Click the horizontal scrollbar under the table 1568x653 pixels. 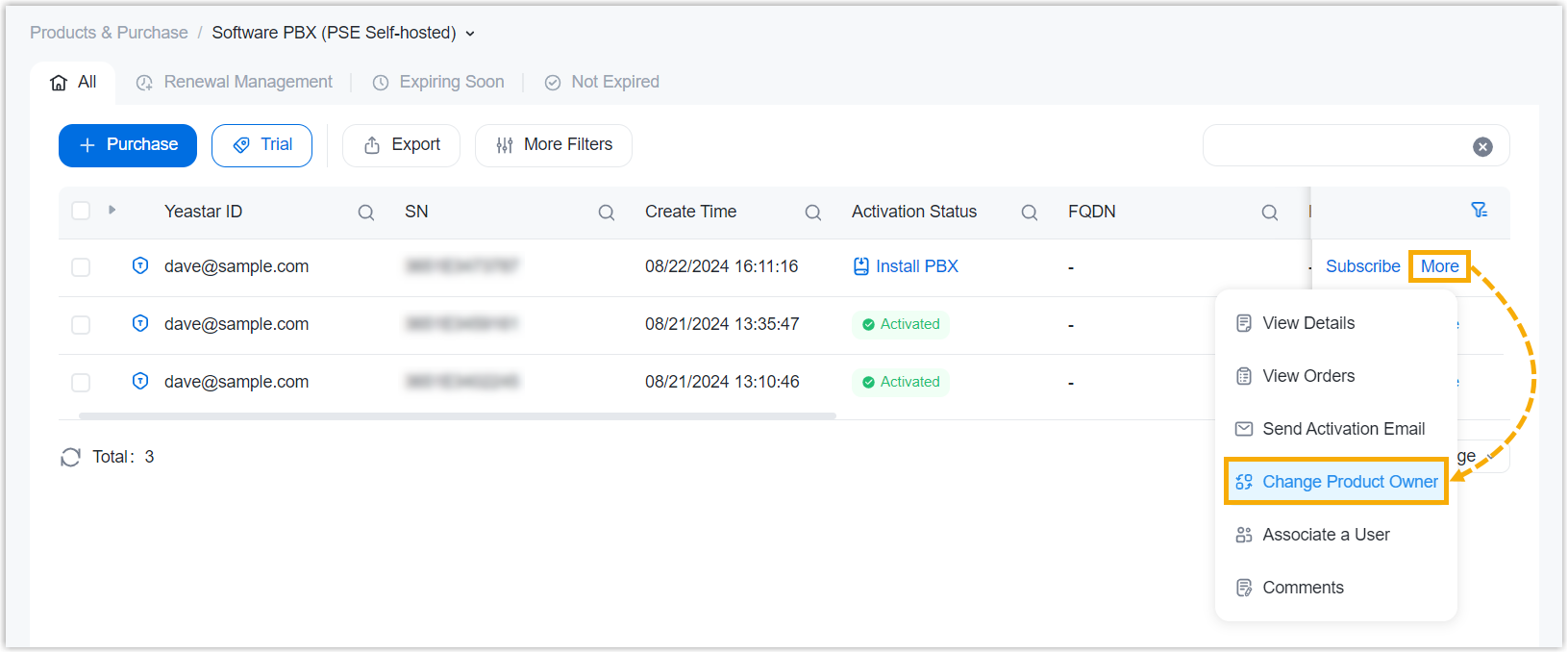click(458, 416)
